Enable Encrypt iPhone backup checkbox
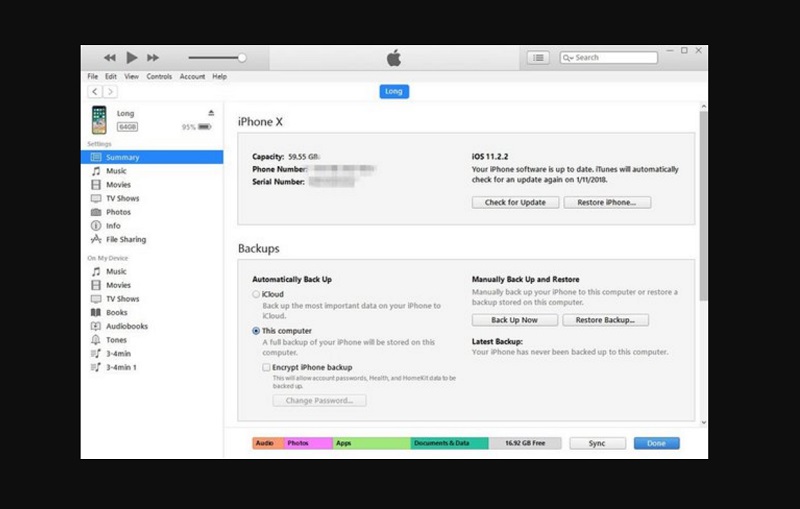Screen dimensions: 800x509 [266, 367]
